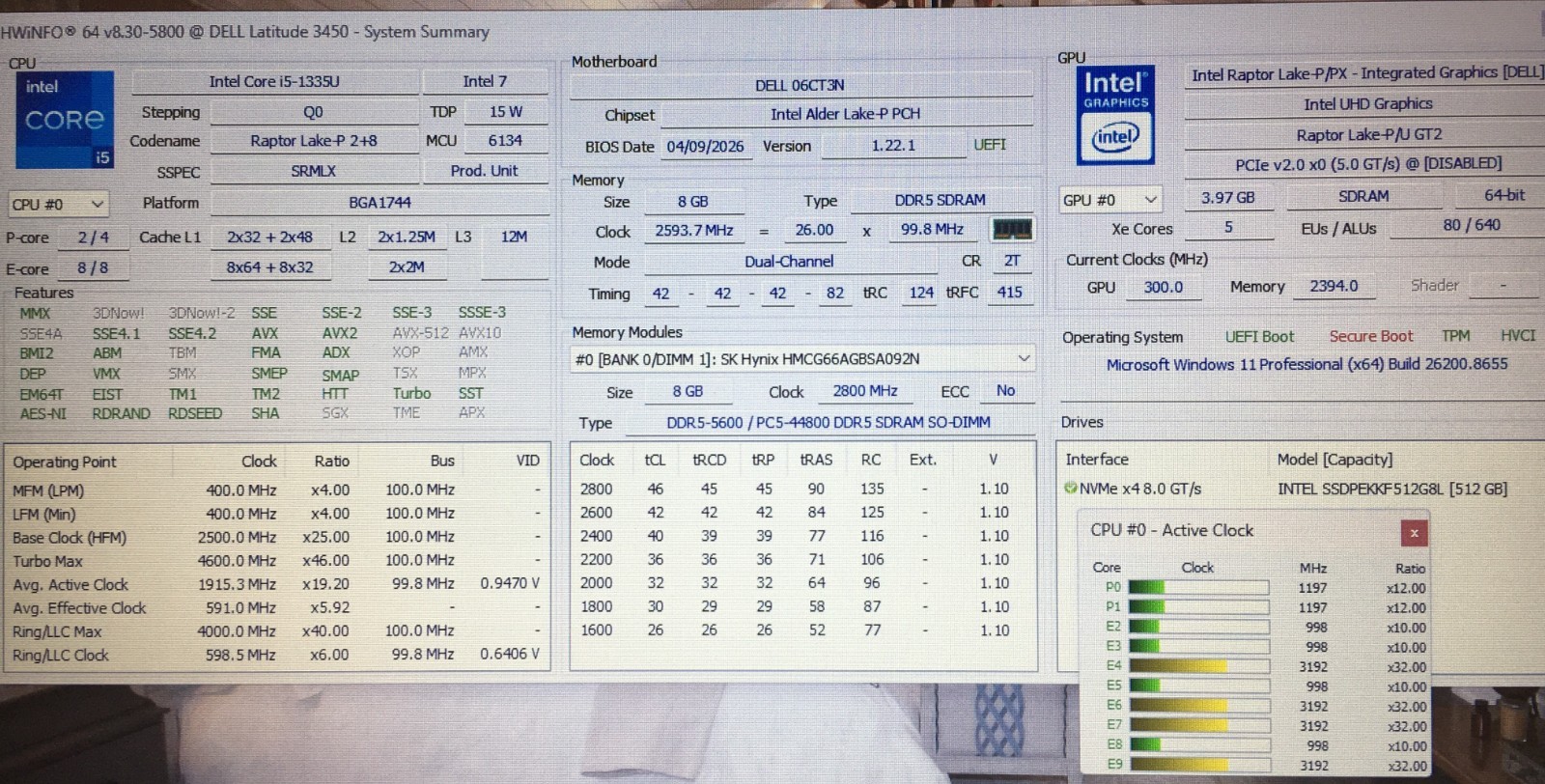1545x784 pixels.
Task: Click GPU current clock 300.0
Action: click(x=1163, y=288)
